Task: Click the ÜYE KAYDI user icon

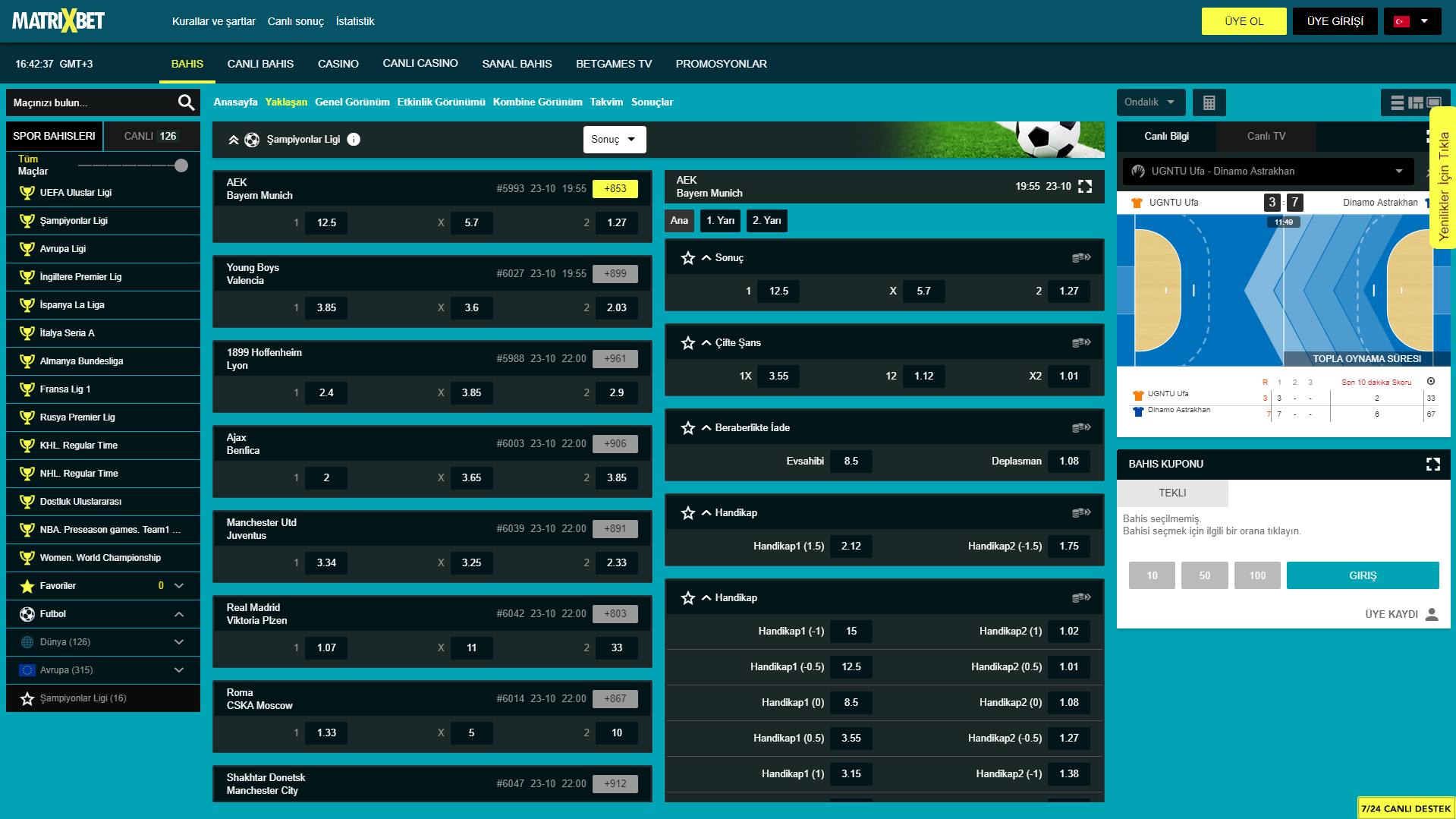Action: (1432, 614)
